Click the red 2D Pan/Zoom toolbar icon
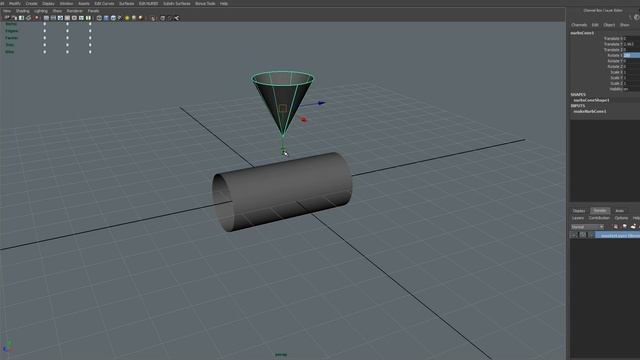 tap(36, 18)
